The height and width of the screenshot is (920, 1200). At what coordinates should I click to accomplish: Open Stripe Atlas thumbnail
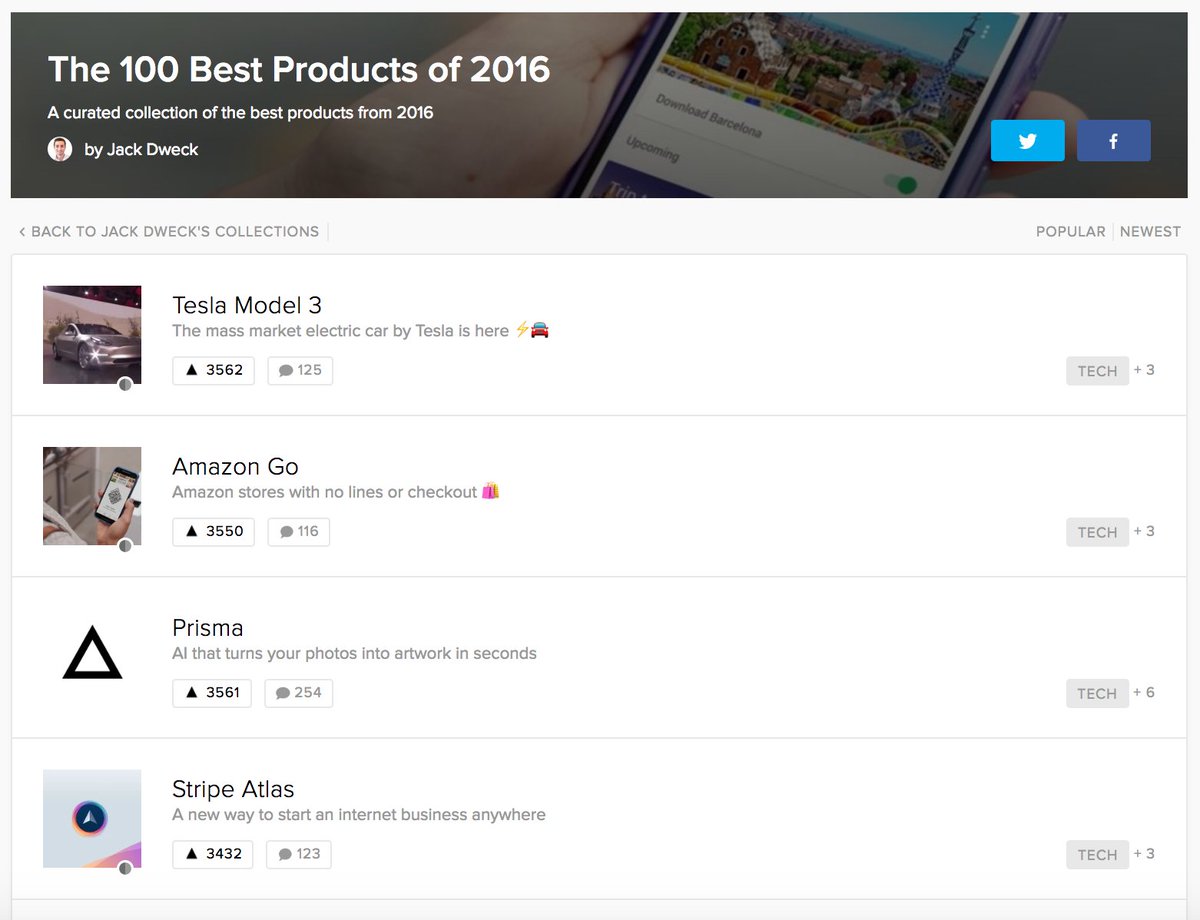tap(92, 818)
